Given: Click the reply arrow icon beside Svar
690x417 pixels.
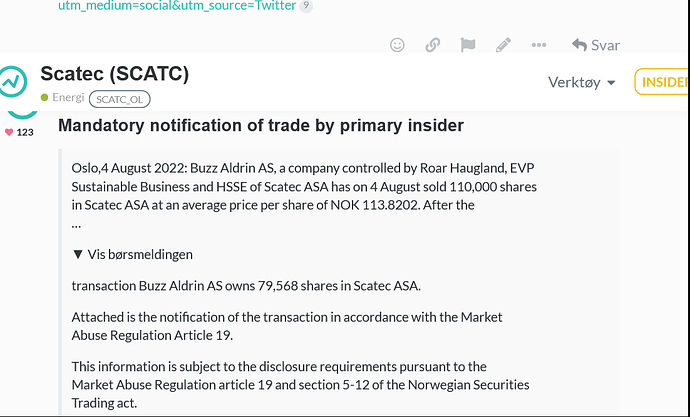Looking at the screenshot, I should pyautogui.click(x=580, y=45).
